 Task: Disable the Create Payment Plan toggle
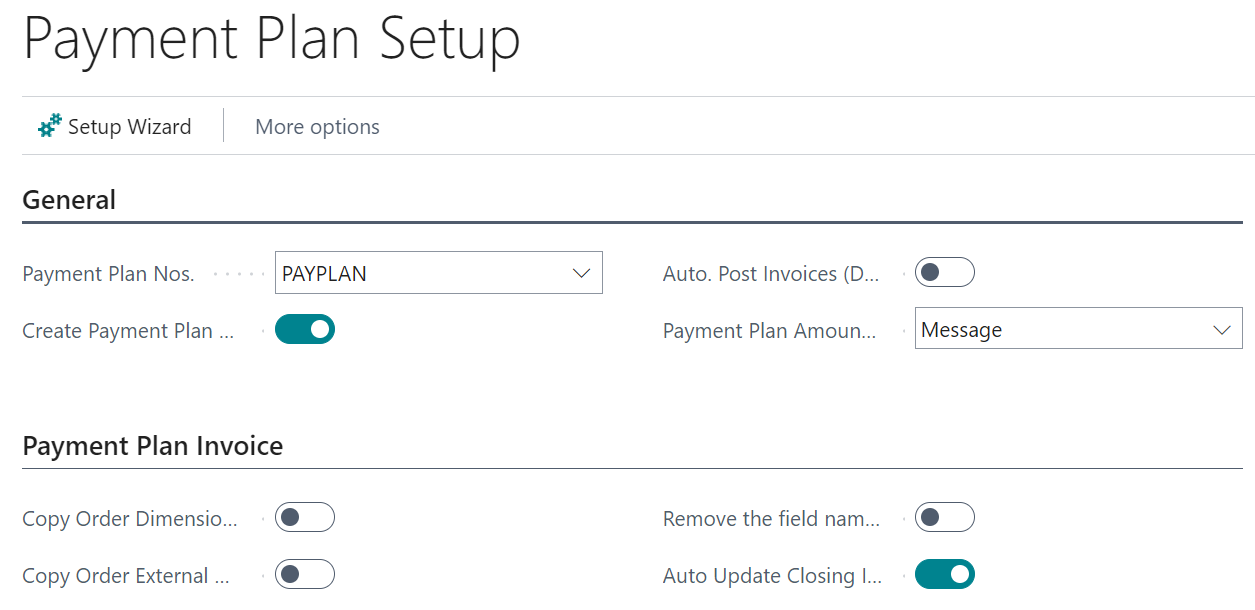tap(305, 328)
